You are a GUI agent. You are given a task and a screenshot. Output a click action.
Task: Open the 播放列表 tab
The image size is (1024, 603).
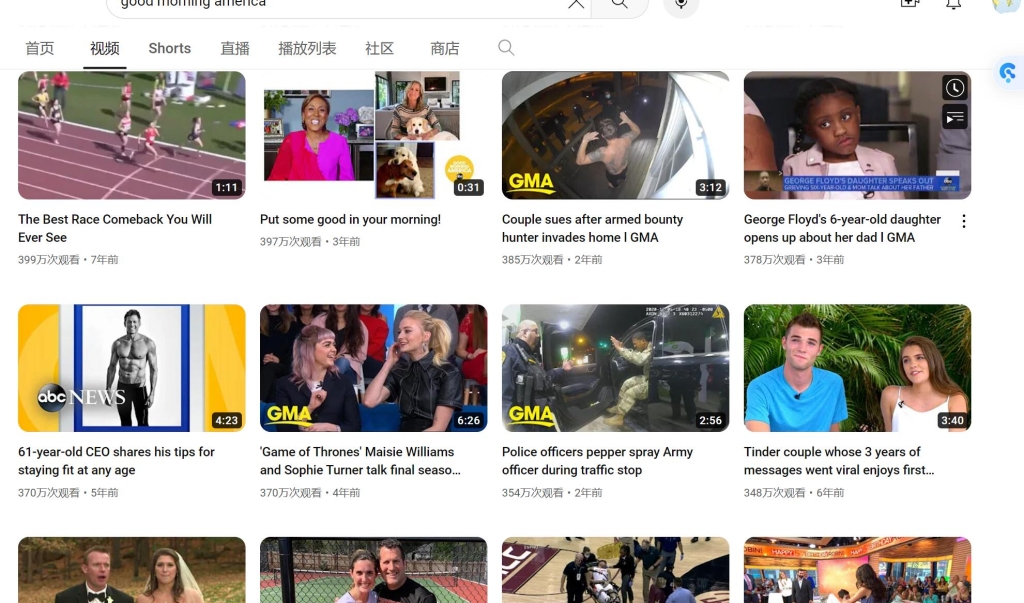coord(307,48)
